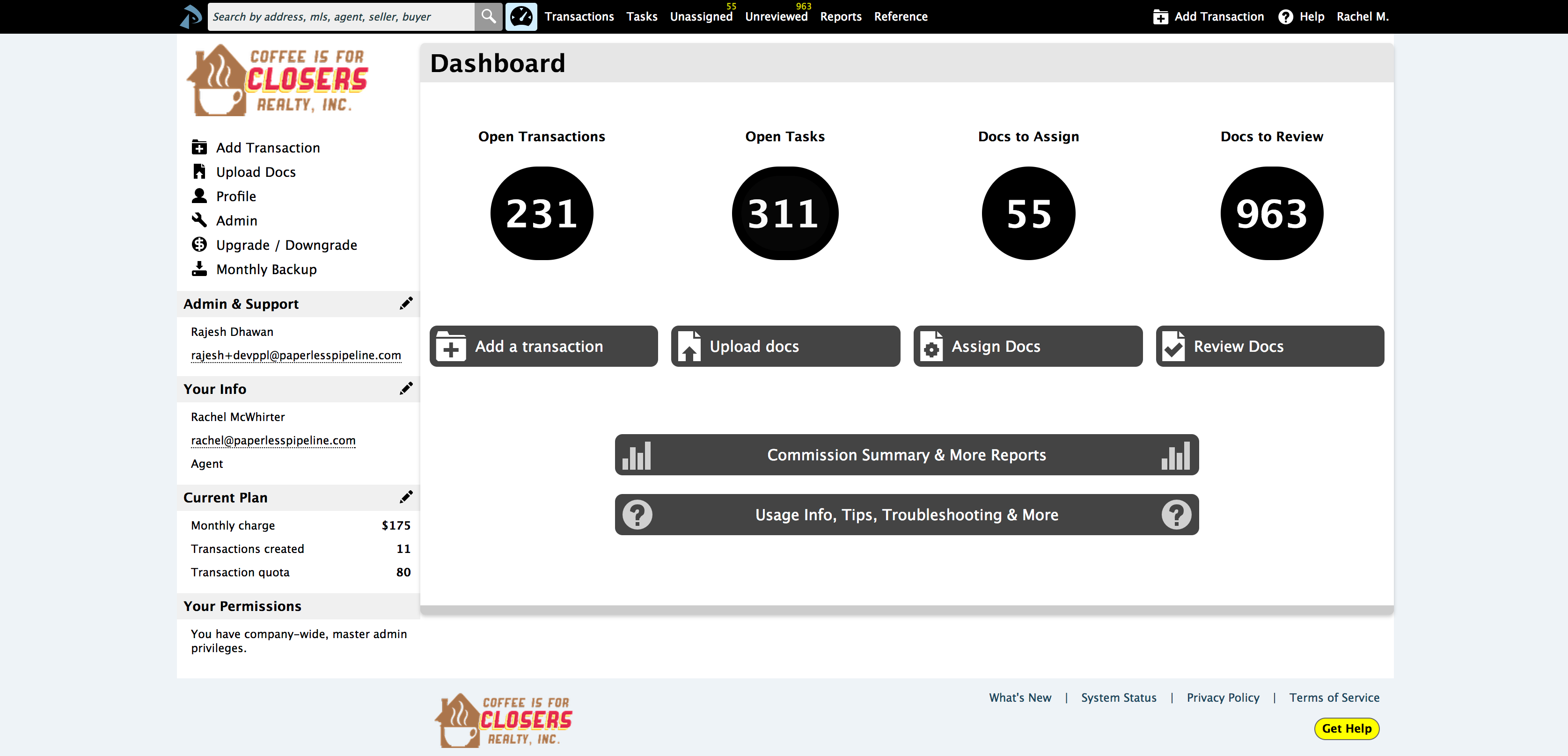The height and width of the screenshot is (756, 1568).
Task: Focus the address search field
Action: click(341, 16)
